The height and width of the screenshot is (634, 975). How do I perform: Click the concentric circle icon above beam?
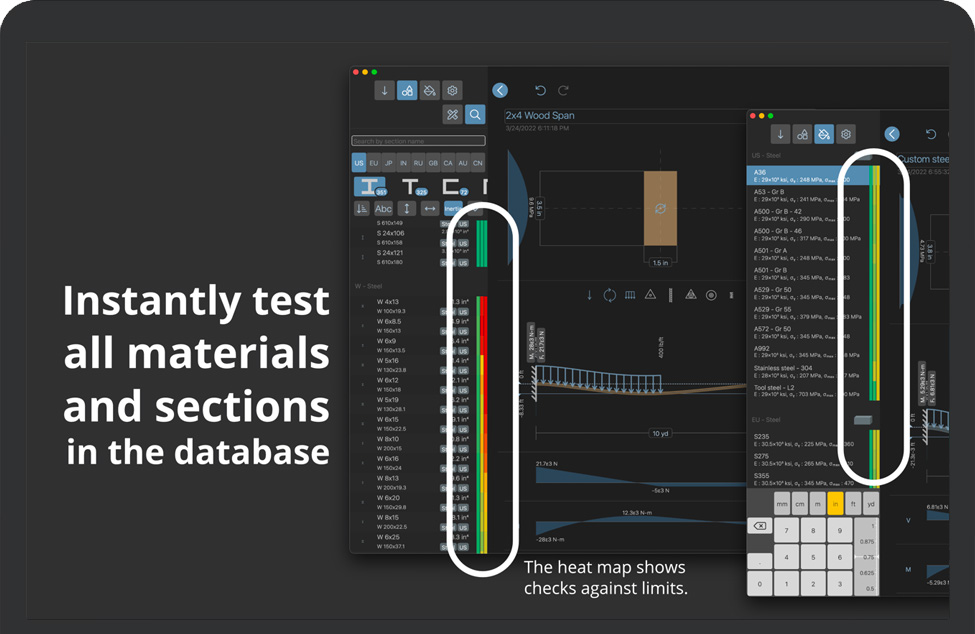tap(711, 295)
